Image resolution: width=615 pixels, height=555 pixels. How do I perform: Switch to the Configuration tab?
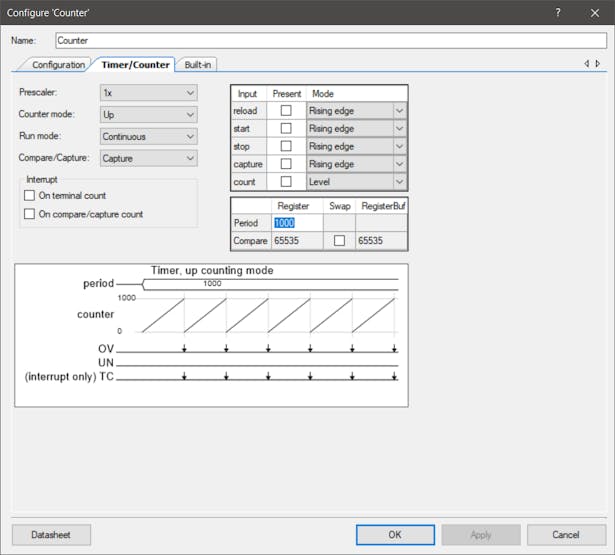(58, 65)
